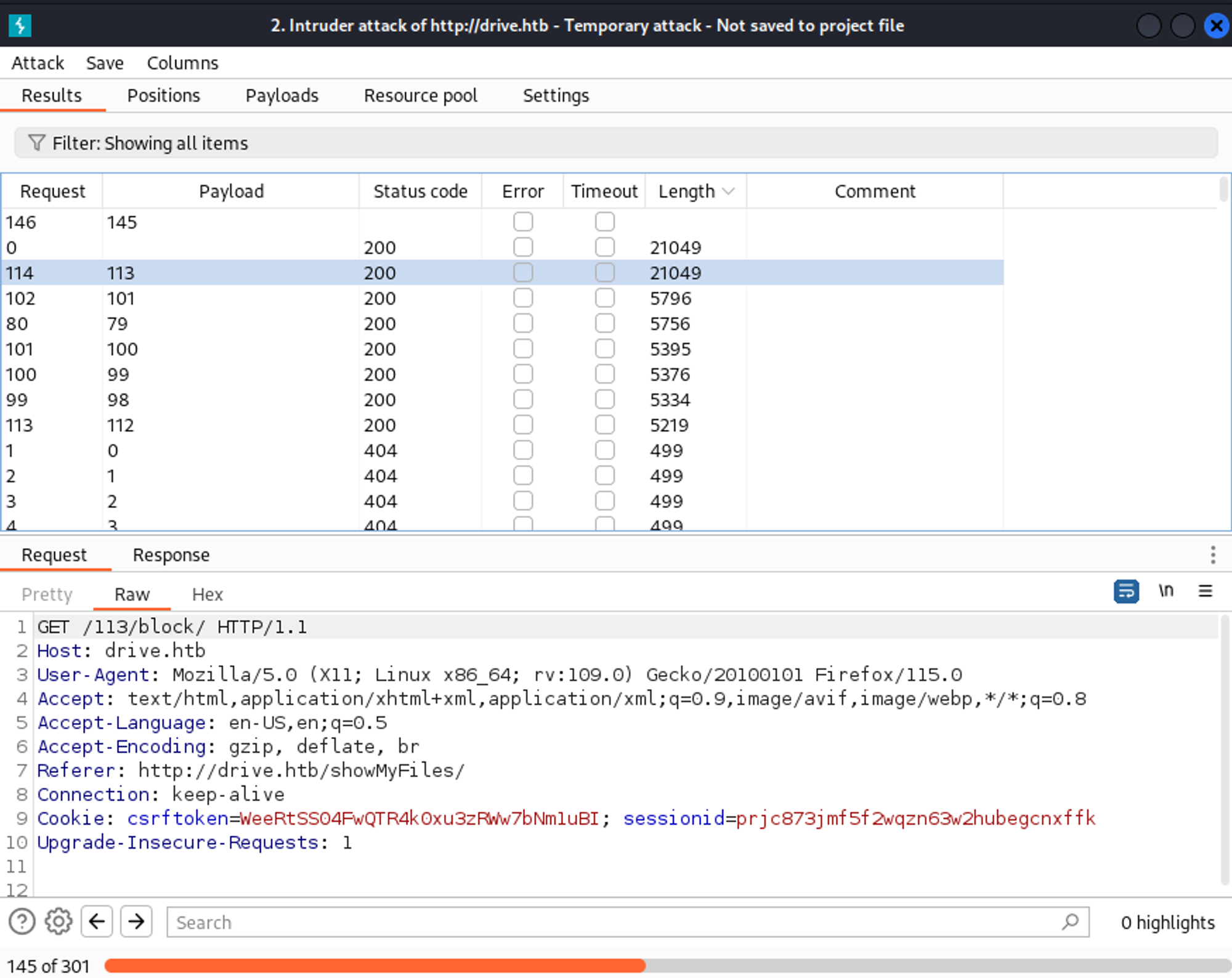Click the Search input field
1232x978 pixels.
point(610,922)
